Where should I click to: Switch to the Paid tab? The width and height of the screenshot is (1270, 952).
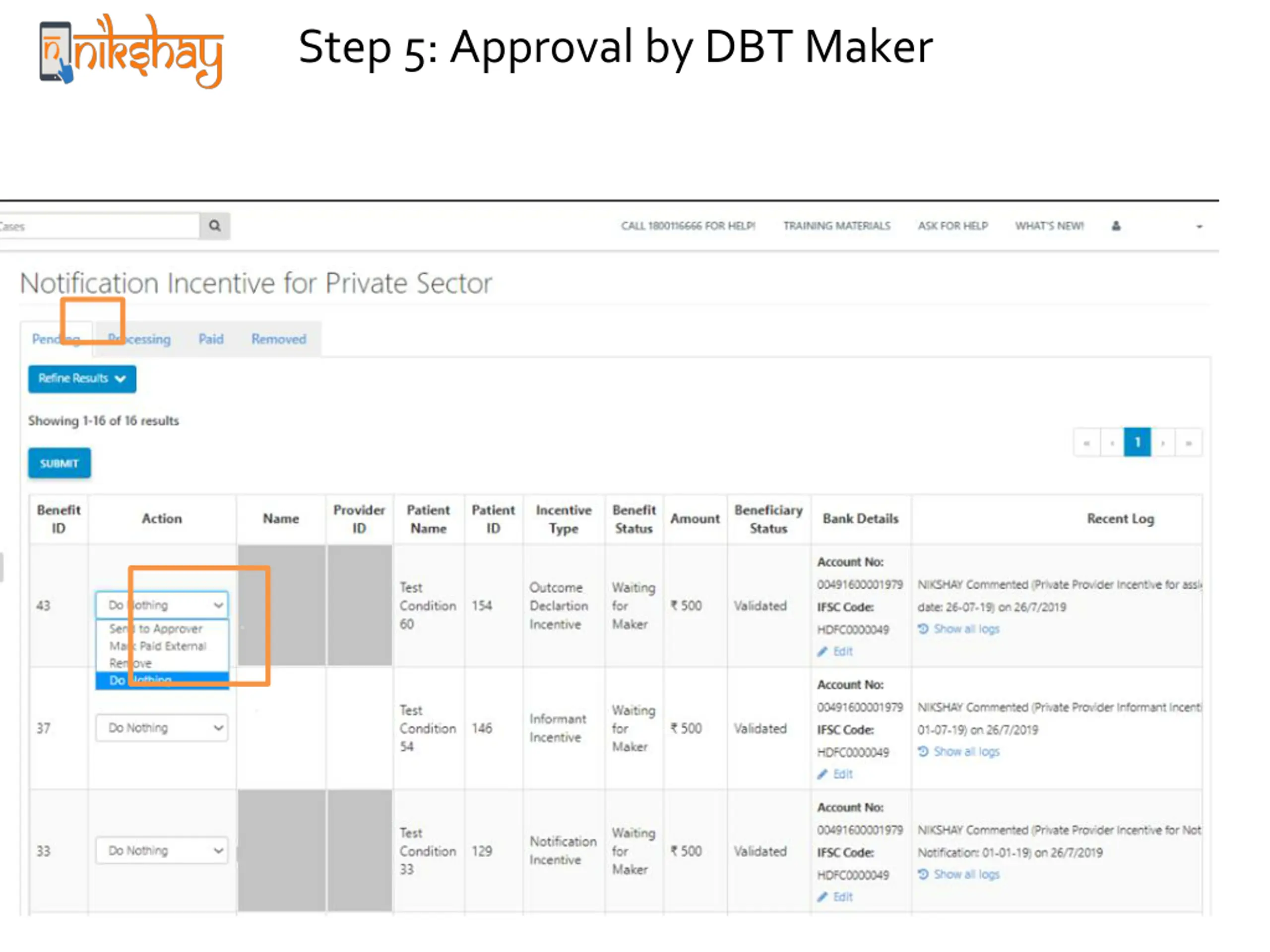pyautogui.click(x=211, y=339)
